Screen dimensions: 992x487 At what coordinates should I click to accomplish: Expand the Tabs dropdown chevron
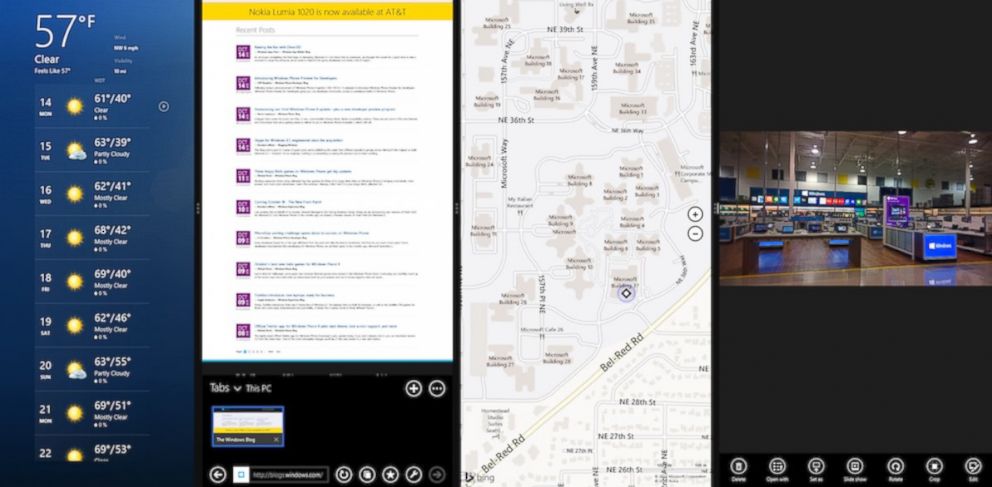tap(237, 388)
